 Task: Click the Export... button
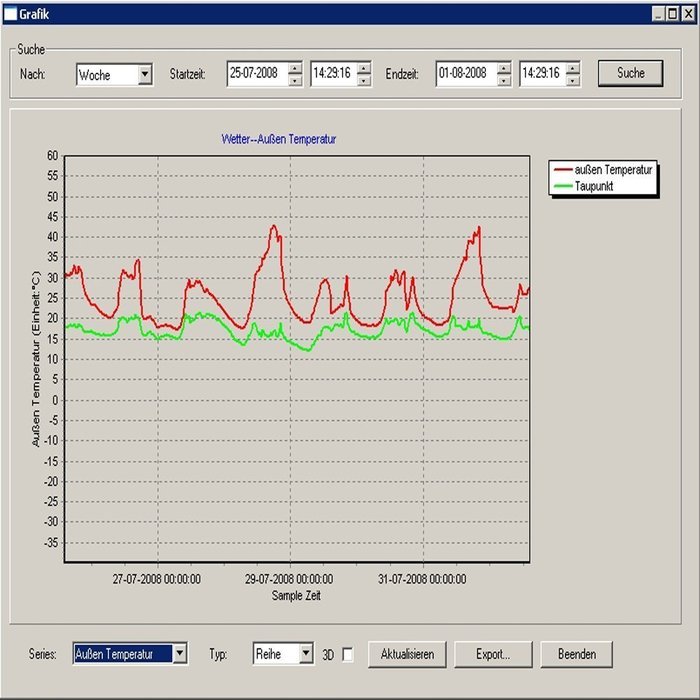click(x=493, y=654)
